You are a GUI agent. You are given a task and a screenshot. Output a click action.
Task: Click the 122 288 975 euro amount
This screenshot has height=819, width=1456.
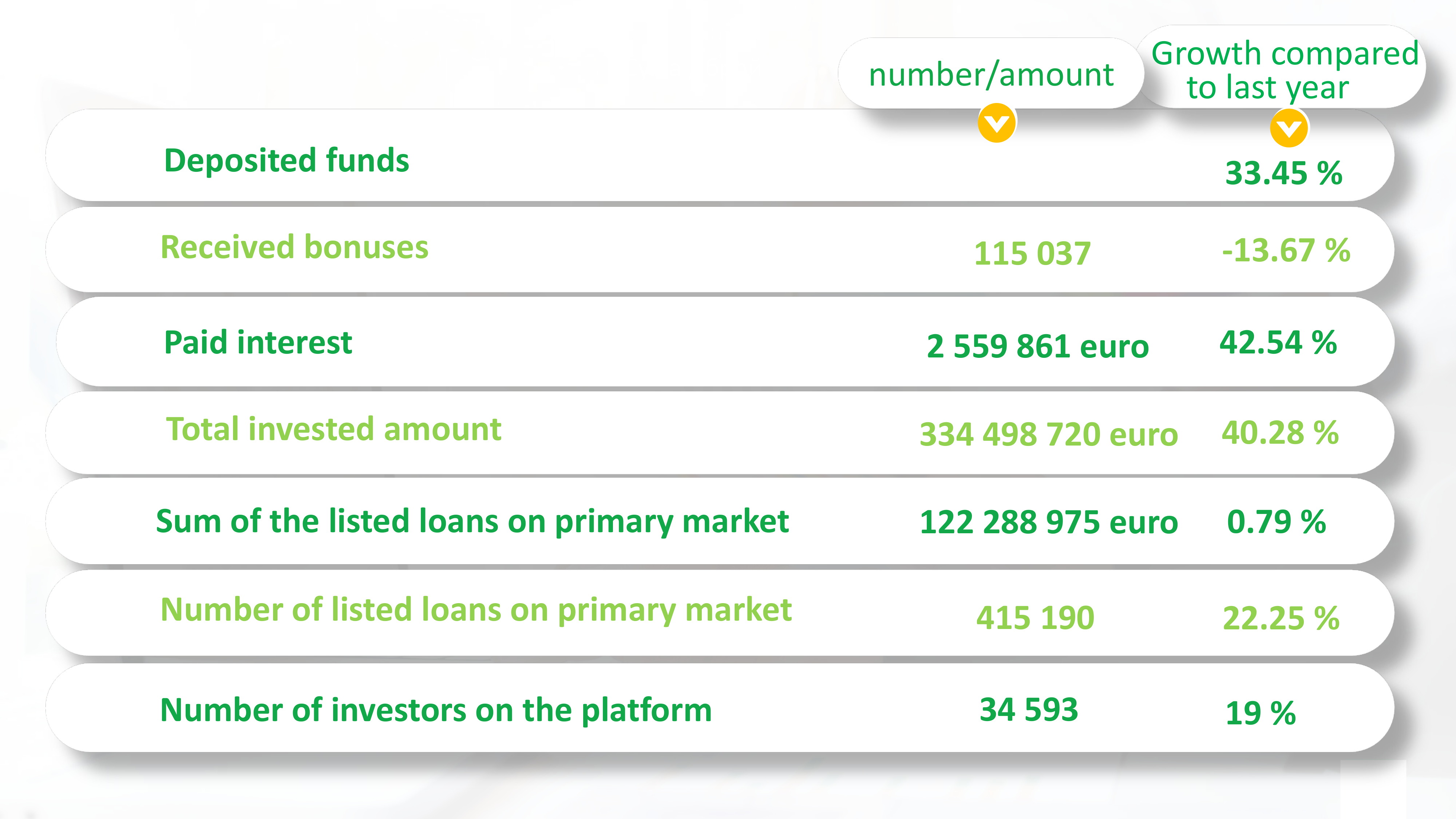(1048, 522)
